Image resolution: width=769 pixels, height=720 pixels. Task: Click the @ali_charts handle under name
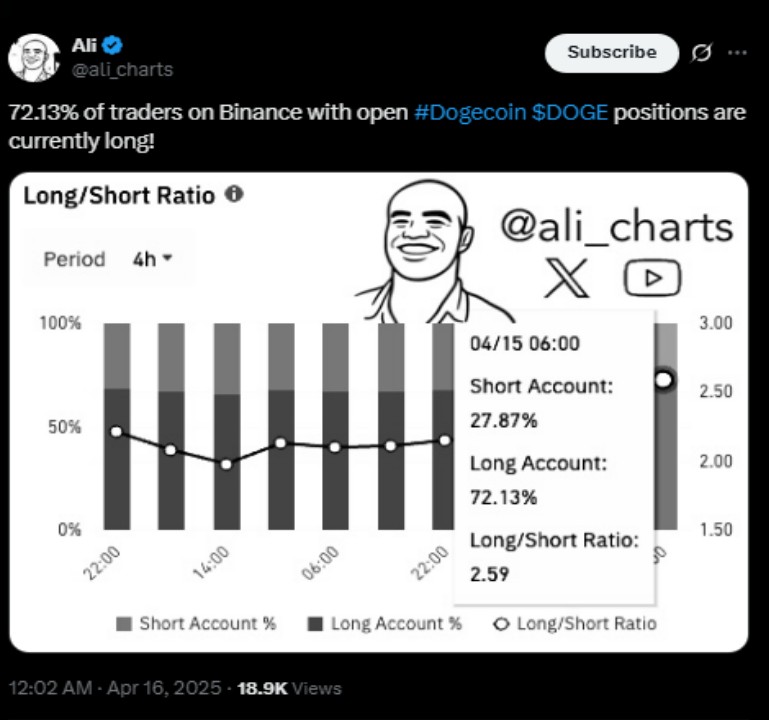[122, 70]
